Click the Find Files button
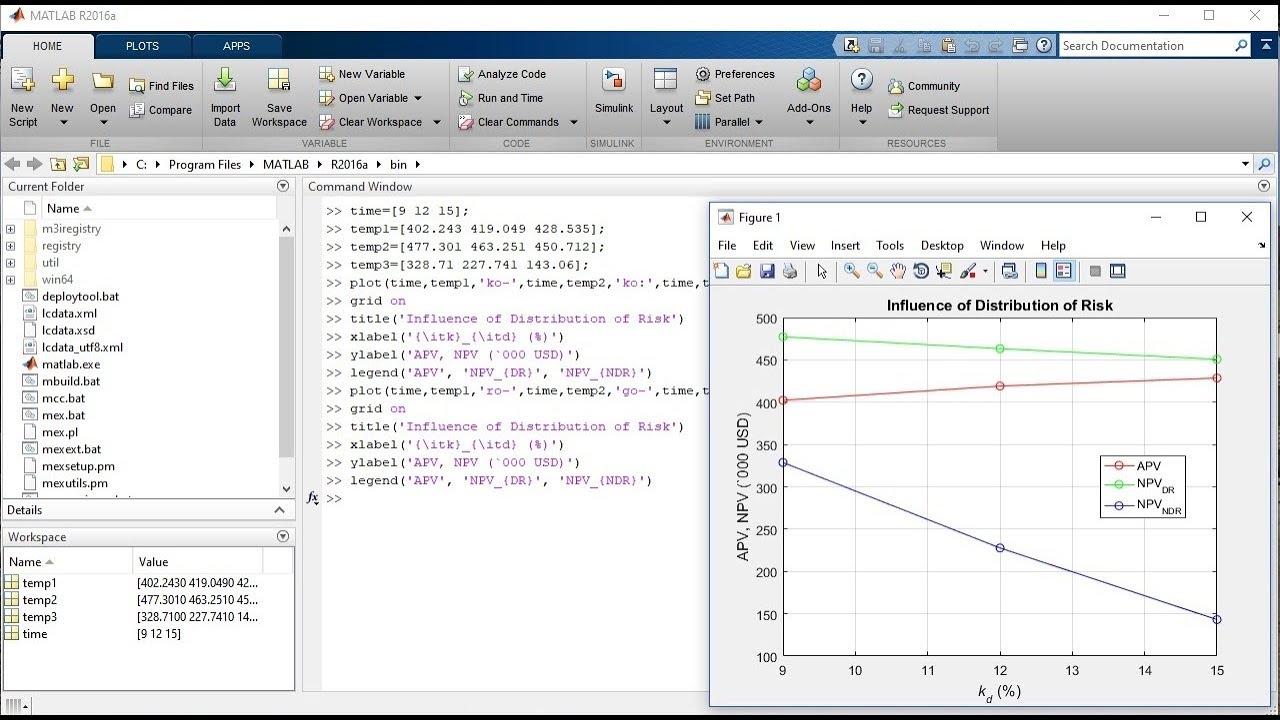The height and width of the screenshot is (720, 1280). click(161, 86)
